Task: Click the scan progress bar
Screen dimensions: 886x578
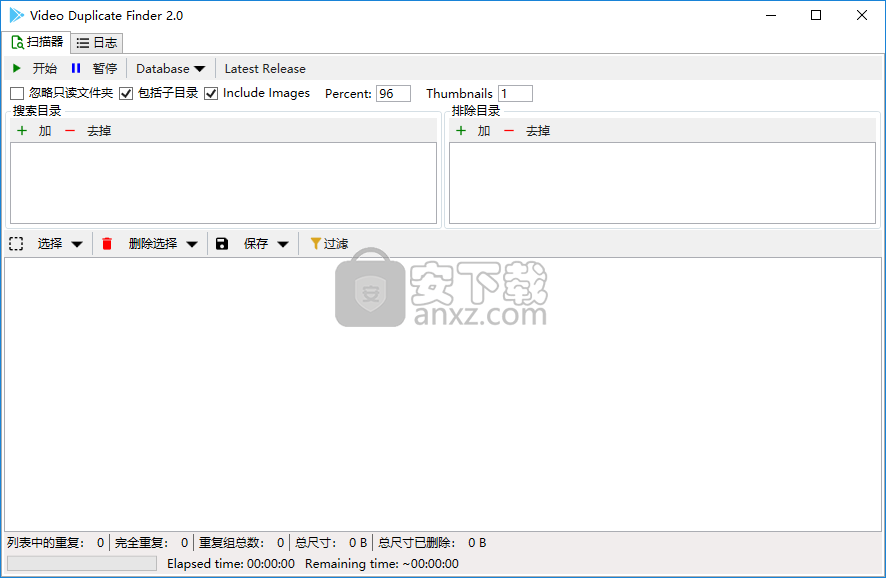Action: (x=82, y=563)
